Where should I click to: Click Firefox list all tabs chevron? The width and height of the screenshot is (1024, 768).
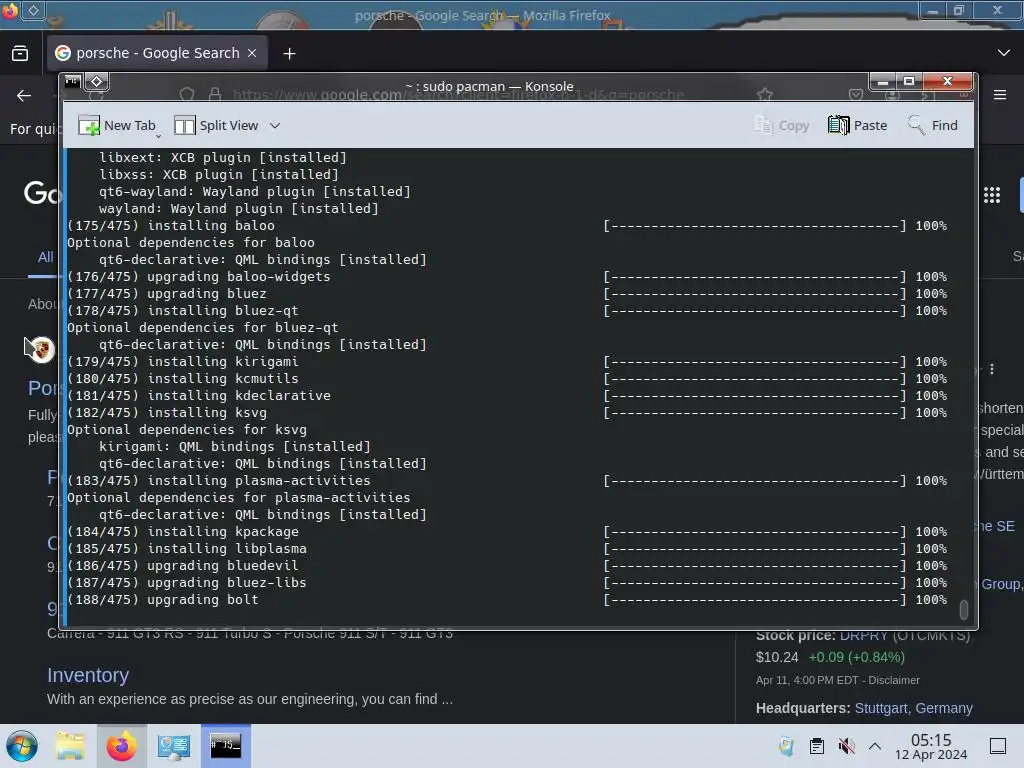[x=1004, y=53]
